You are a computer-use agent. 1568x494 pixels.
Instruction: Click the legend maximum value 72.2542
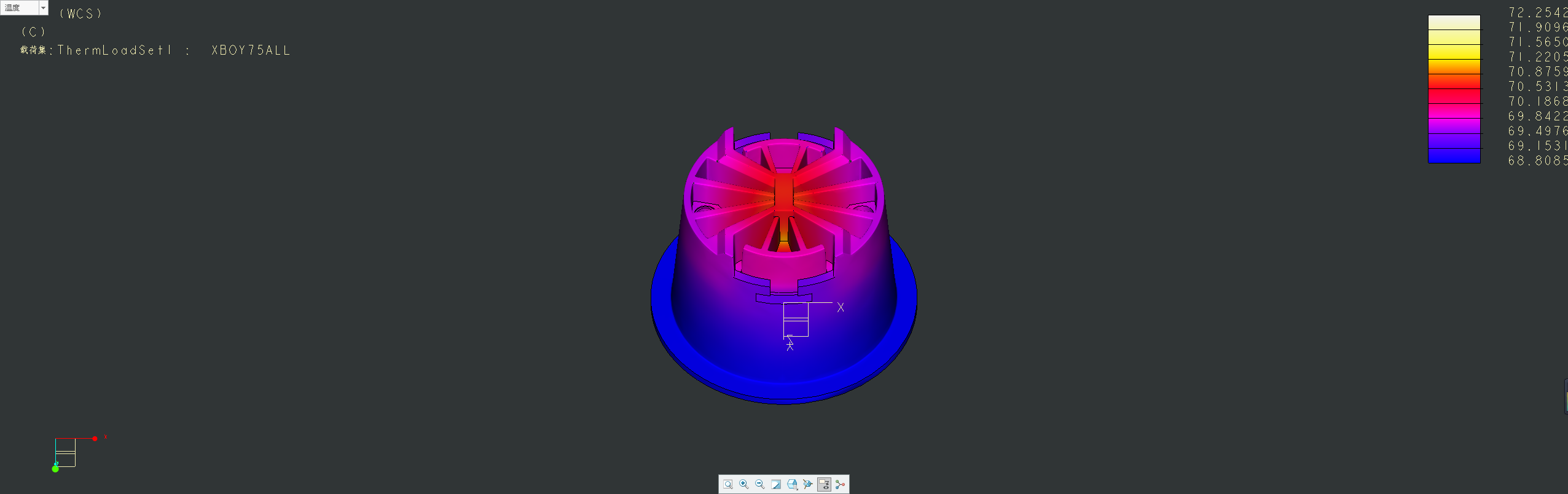(x=1537, y=12)
